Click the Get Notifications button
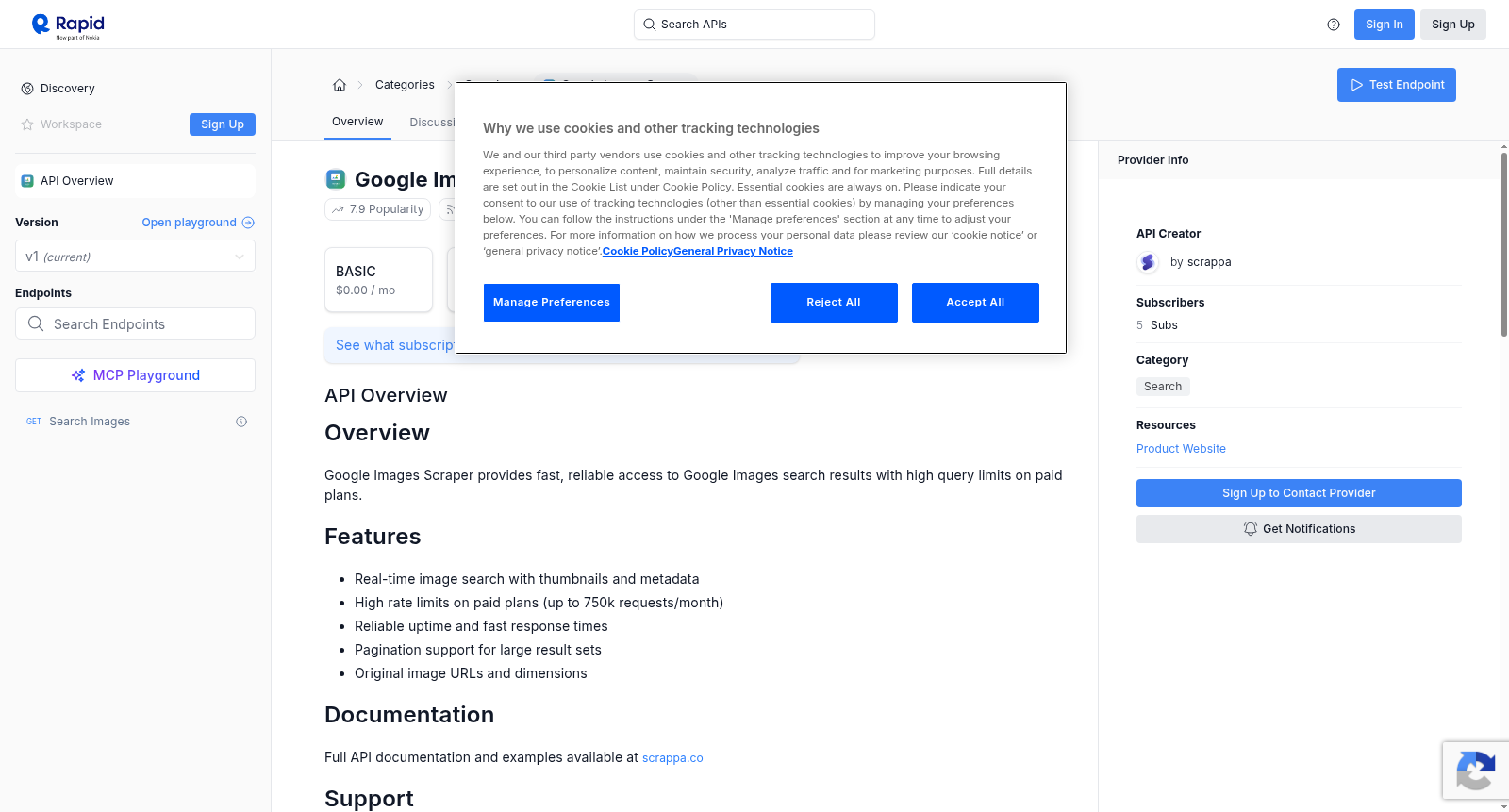 tap(1299, 529)
